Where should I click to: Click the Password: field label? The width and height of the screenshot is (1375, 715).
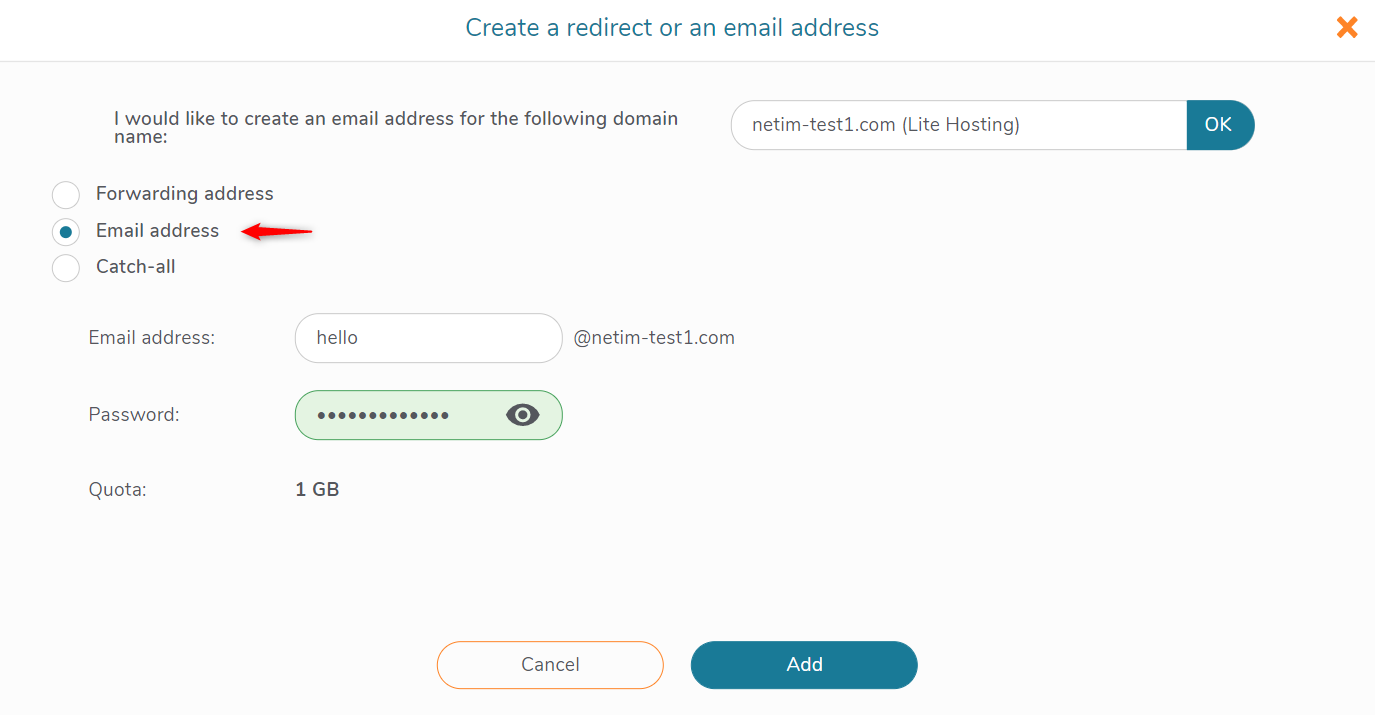pos(134,414)
